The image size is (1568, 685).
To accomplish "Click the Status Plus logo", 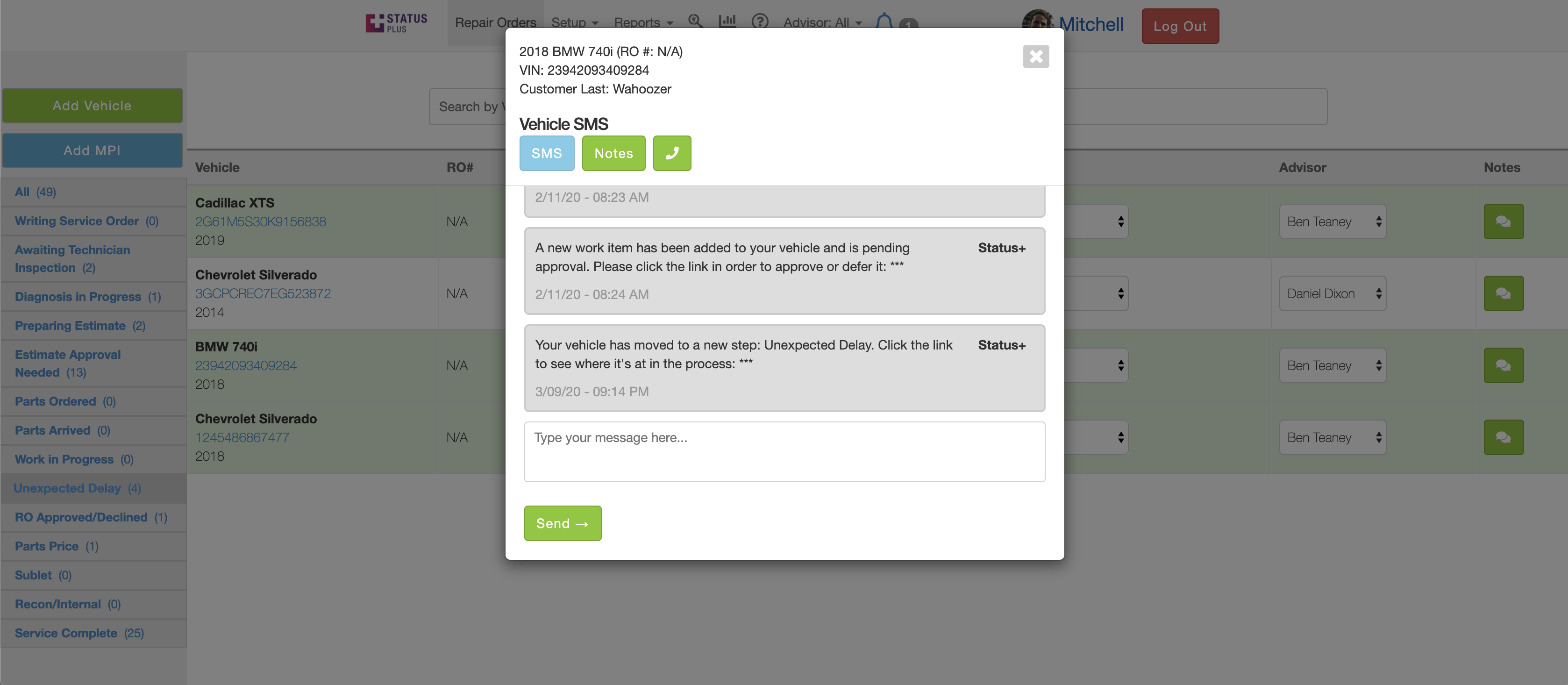I will tap(396, 23).
